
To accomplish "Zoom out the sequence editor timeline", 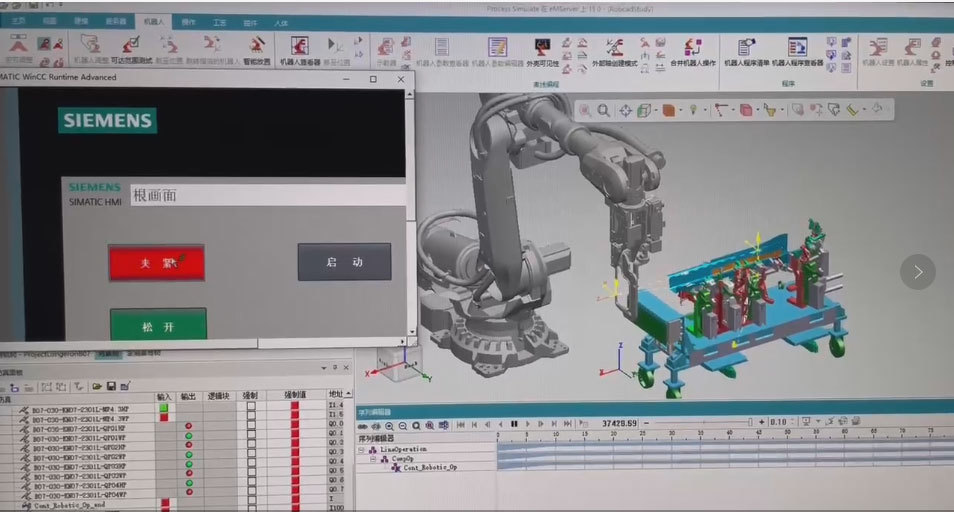I will (403, 426).
